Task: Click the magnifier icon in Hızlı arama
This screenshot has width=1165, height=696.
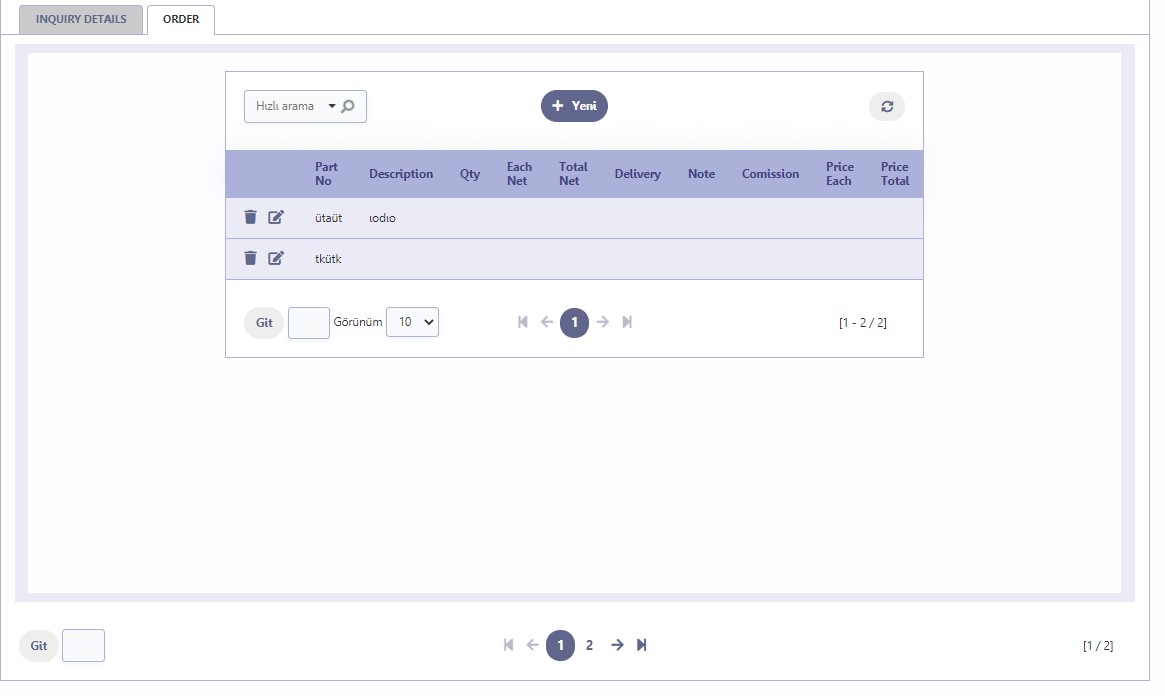Action: pos(348,106)
